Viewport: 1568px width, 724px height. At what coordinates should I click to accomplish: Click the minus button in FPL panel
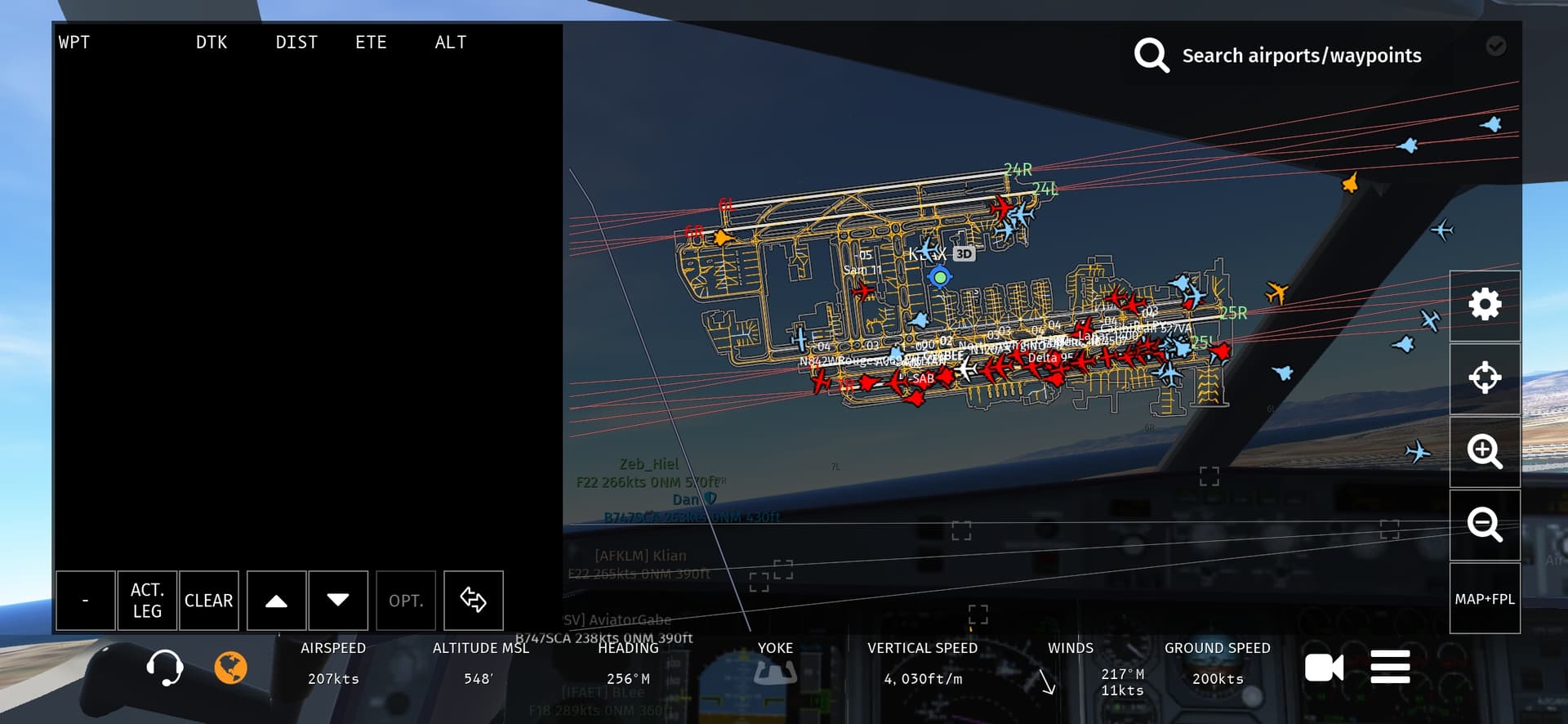point(86,601)
